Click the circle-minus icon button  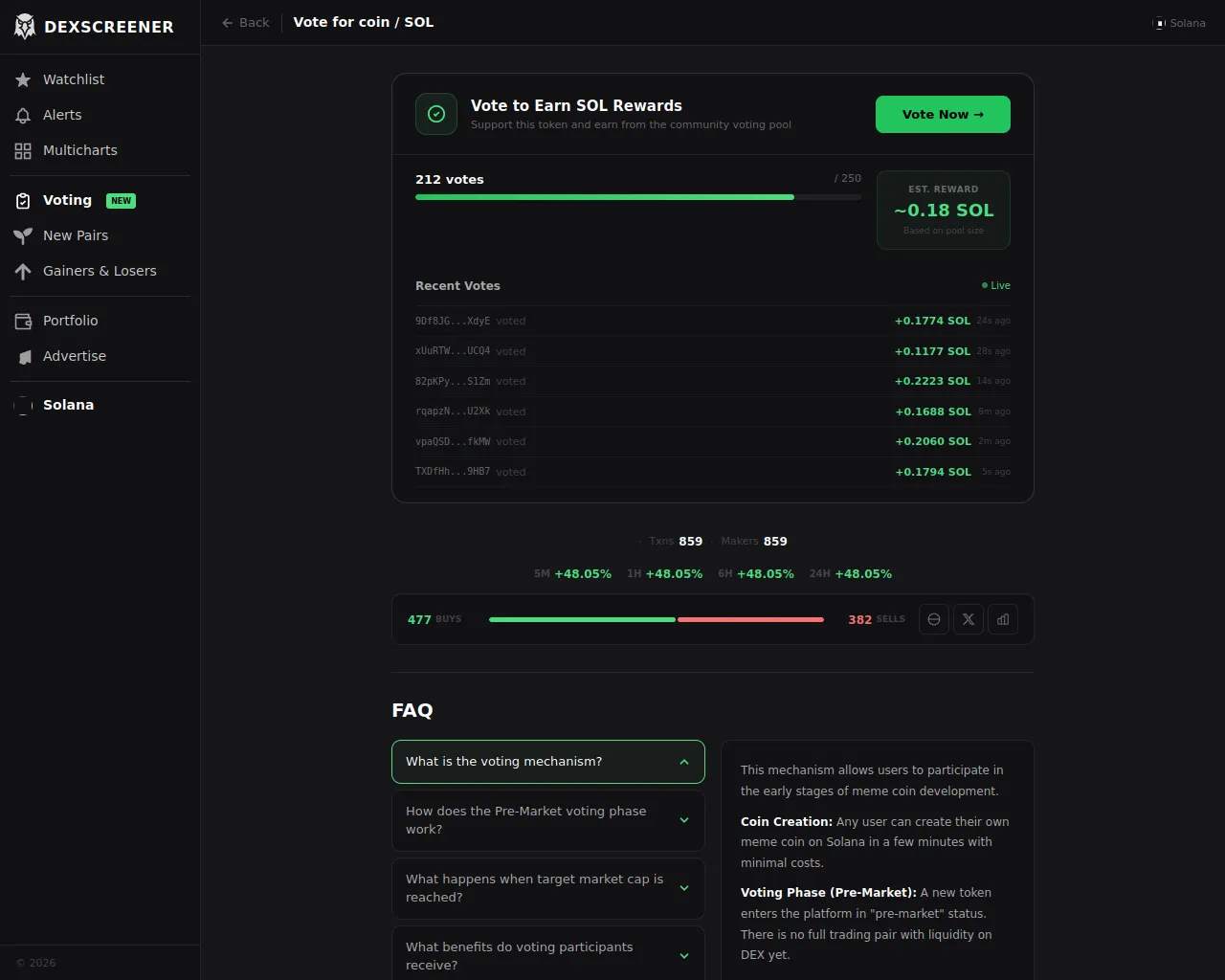[x=933, y=619]
